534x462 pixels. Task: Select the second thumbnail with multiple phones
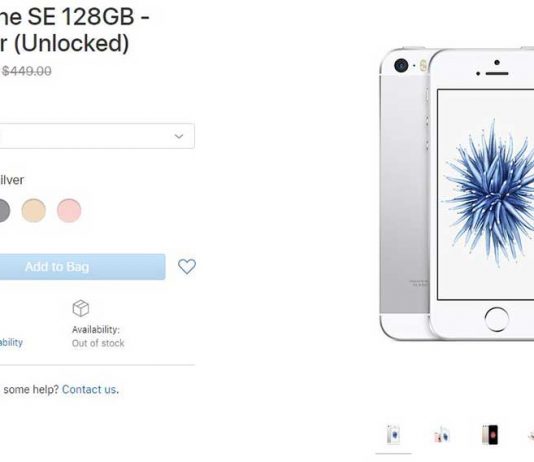[x=442, y=435]
